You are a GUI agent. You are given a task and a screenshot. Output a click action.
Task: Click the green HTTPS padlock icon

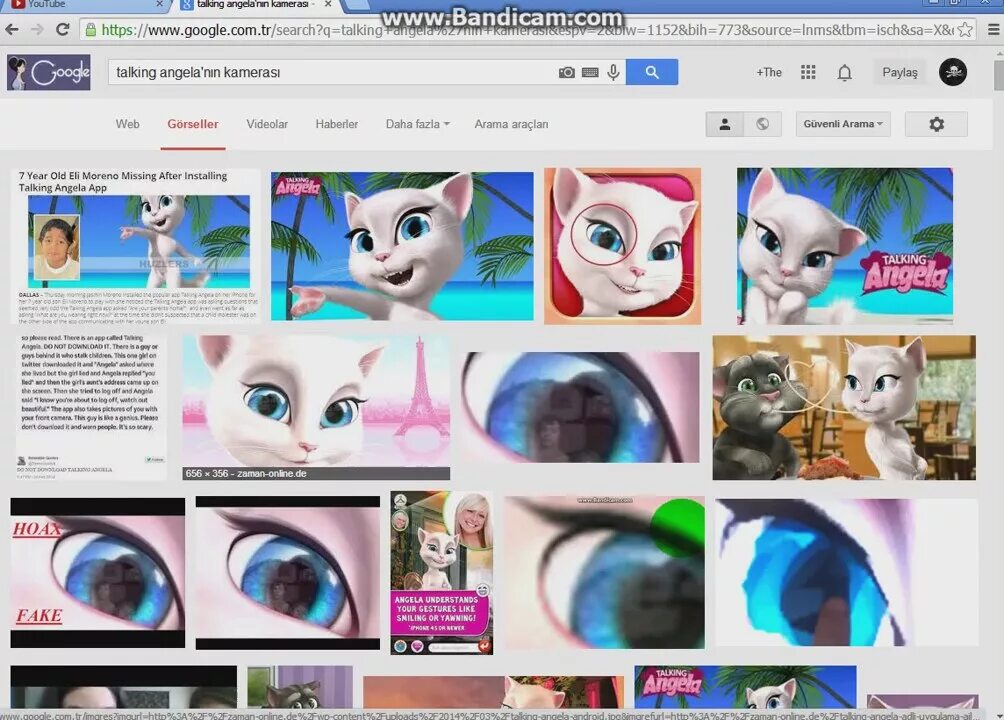click(x=91, y=29)
